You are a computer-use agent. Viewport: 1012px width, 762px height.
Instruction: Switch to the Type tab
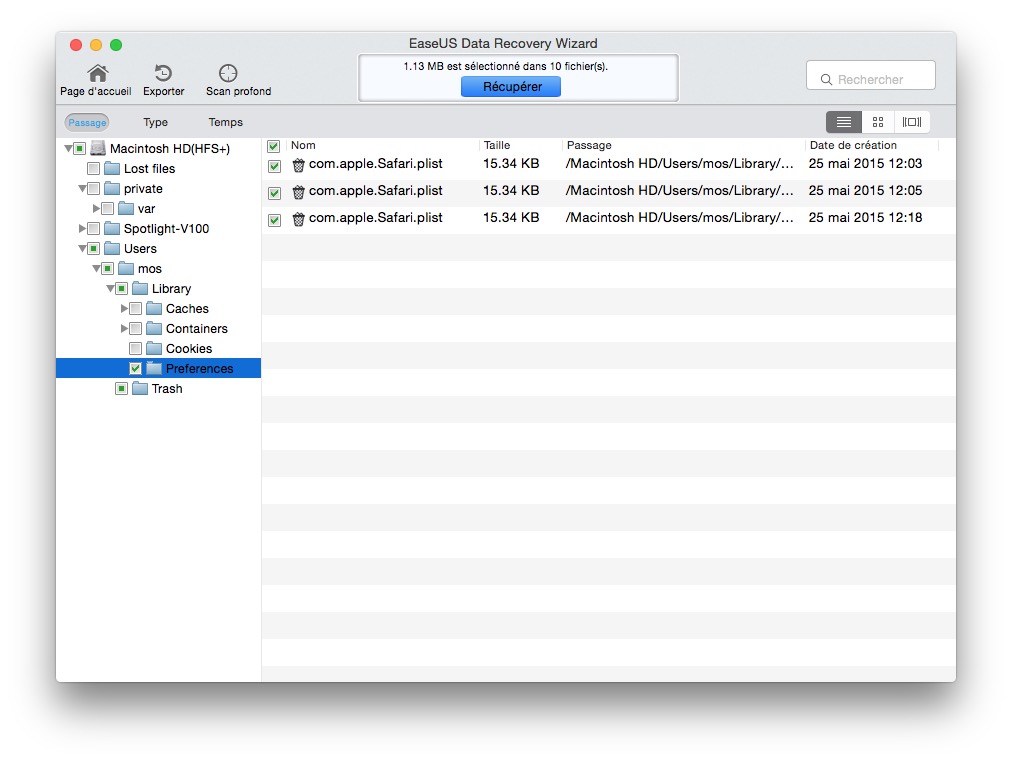pyautogui.click(x=156, y=122)
